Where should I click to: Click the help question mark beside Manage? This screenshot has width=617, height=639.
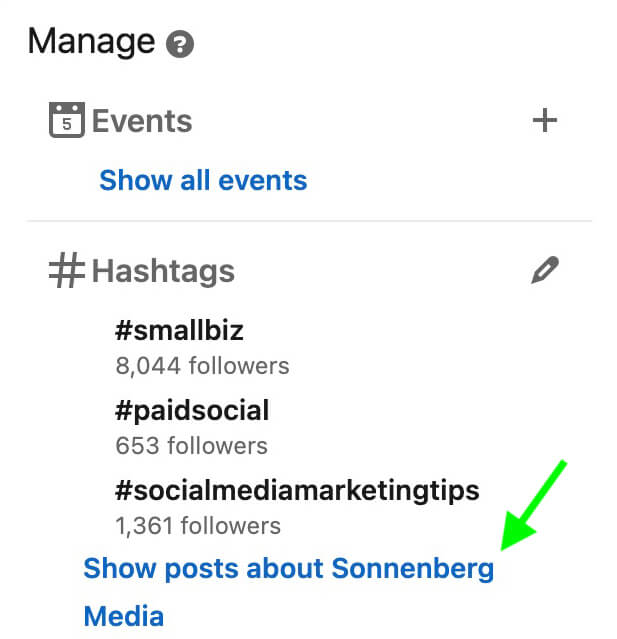coord(180,45)
